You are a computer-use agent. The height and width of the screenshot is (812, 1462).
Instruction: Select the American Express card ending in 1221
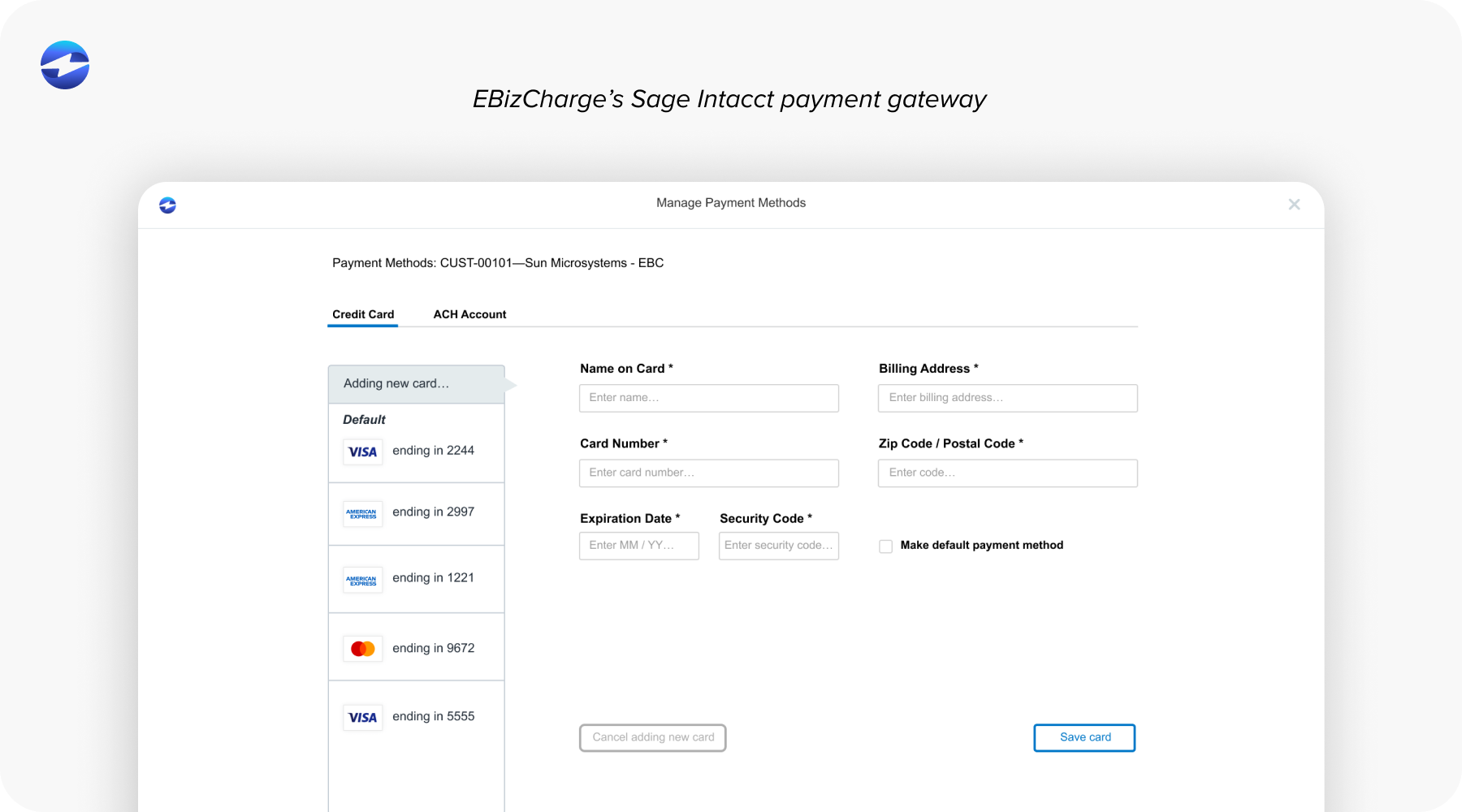coord(416,578)
